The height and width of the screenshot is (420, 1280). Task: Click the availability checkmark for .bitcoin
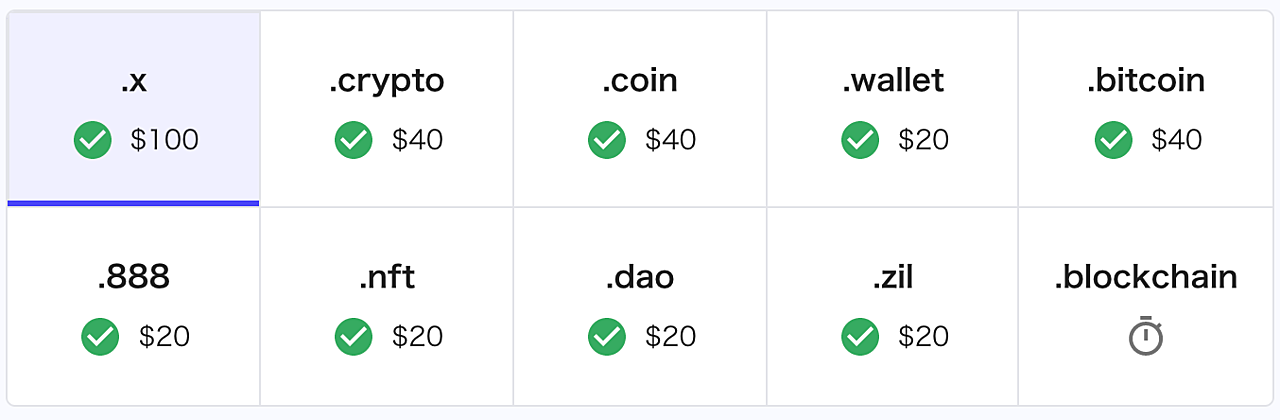click(x=1114, y=140)
